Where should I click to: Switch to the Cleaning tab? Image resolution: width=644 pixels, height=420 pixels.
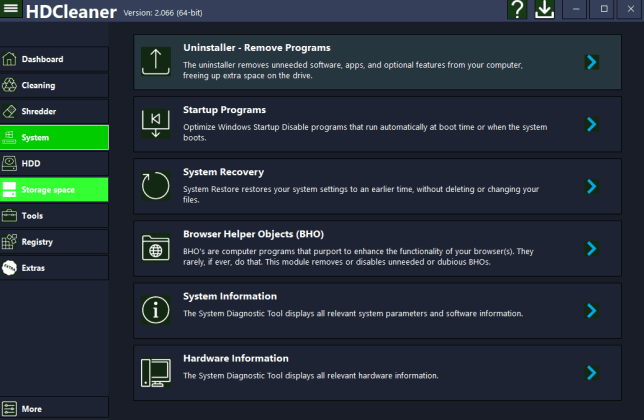[54, 85]
